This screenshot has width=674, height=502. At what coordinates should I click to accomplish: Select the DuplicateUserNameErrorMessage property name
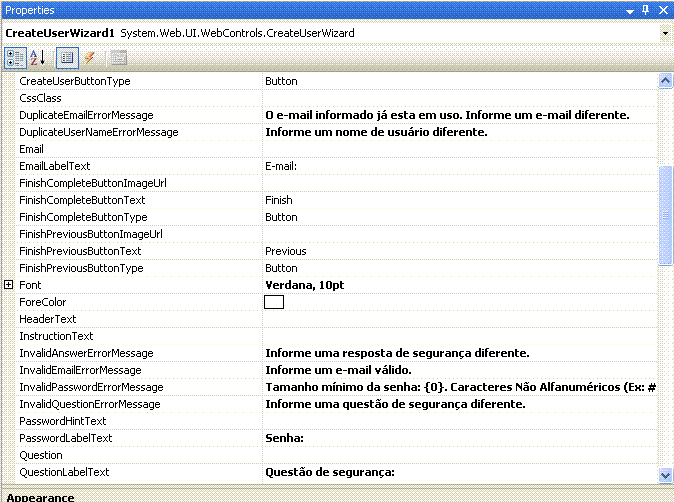[x=99, y=132]
